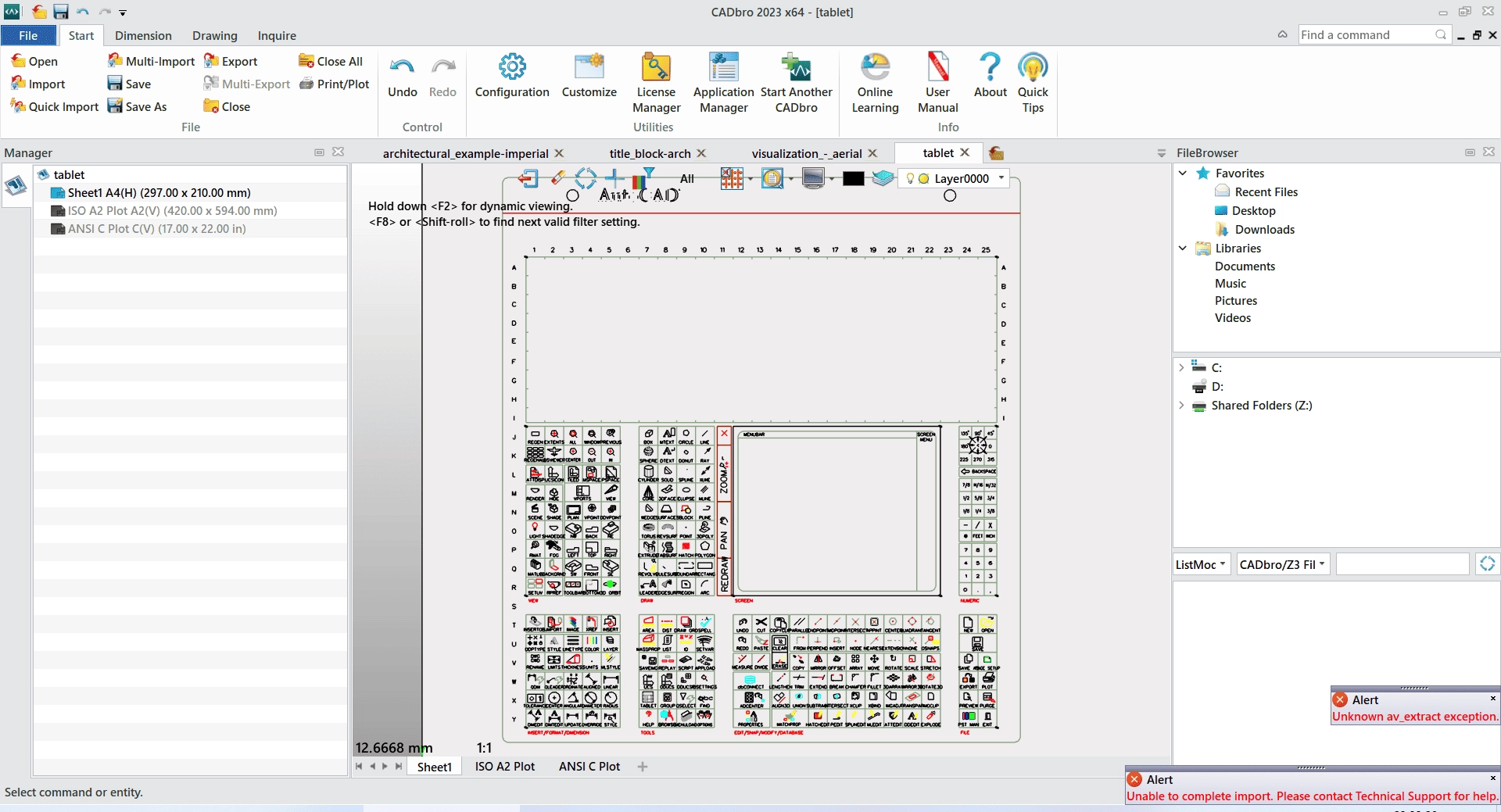Switch to the visualization_-_aerial tab
The image size is (1501, 812).
pos(807,153)
